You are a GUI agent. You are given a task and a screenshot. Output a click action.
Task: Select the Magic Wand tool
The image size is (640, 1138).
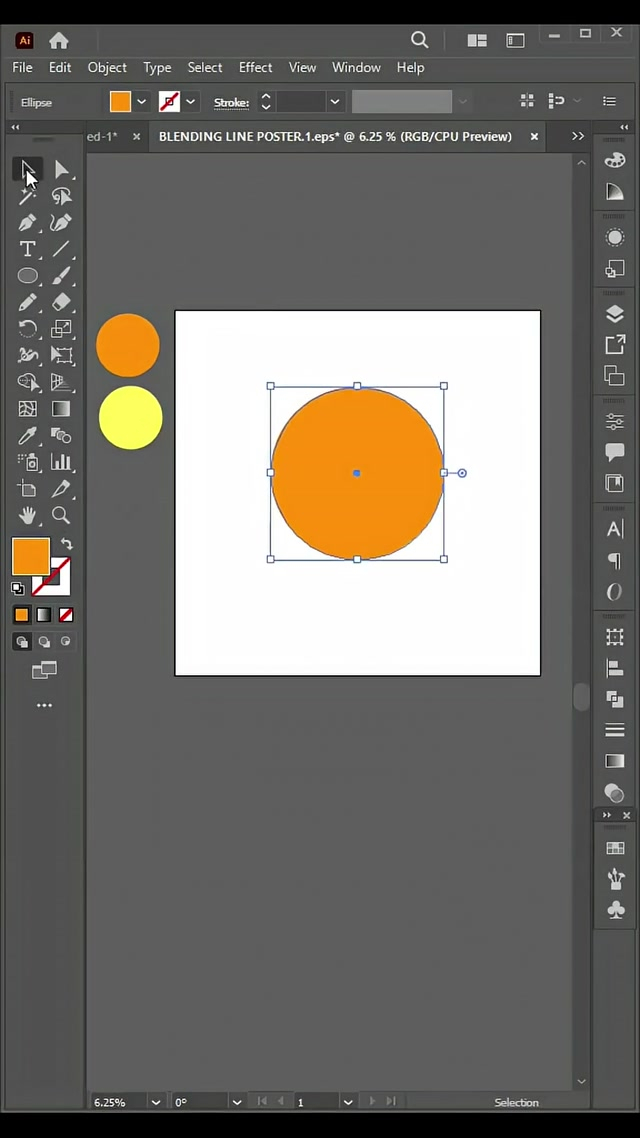[27, 197]
